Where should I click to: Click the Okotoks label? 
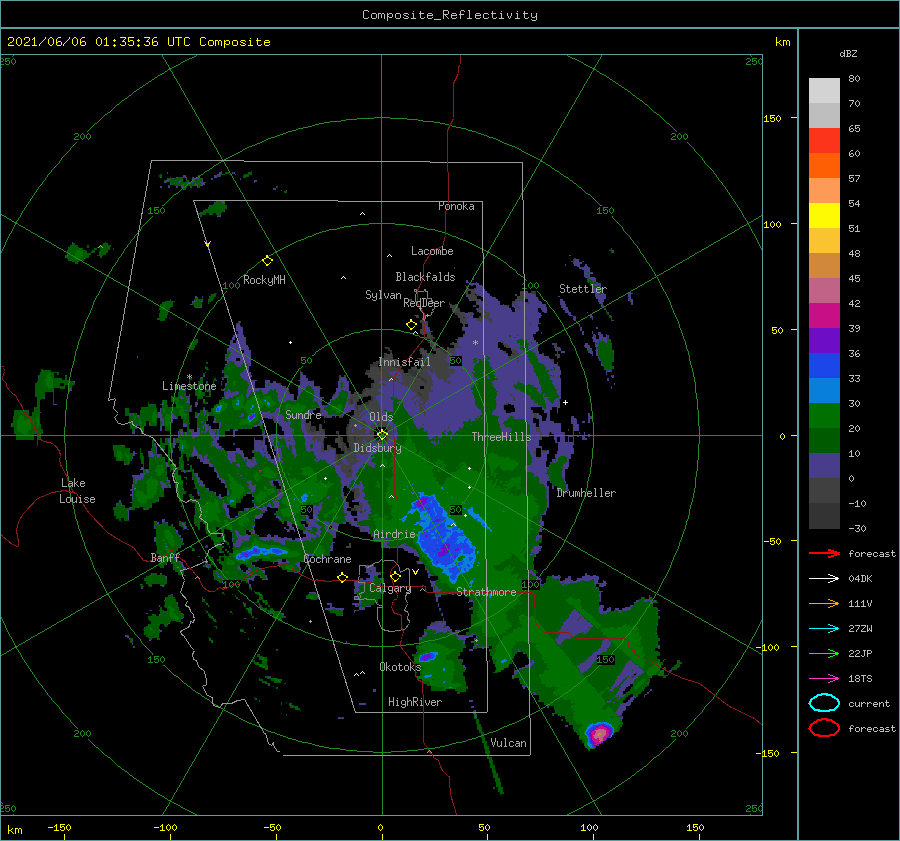point(400,666)
